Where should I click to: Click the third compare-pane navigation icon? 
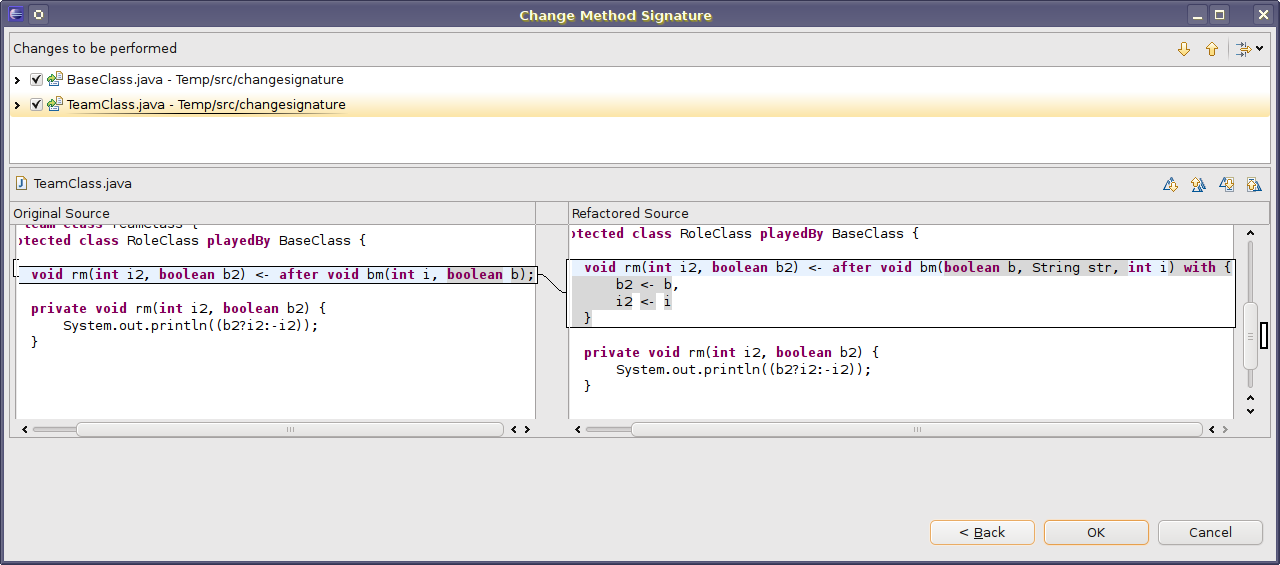coord(1226,184)
